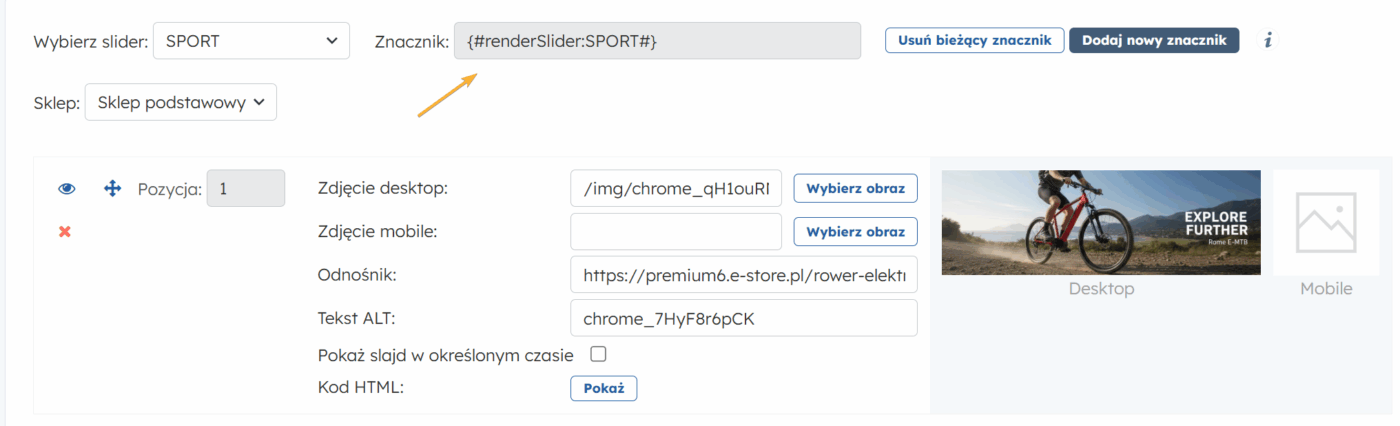Click the move arrows icon for the slide
This screenshot has width=1400, height=426.
click(x=112, y=189)
